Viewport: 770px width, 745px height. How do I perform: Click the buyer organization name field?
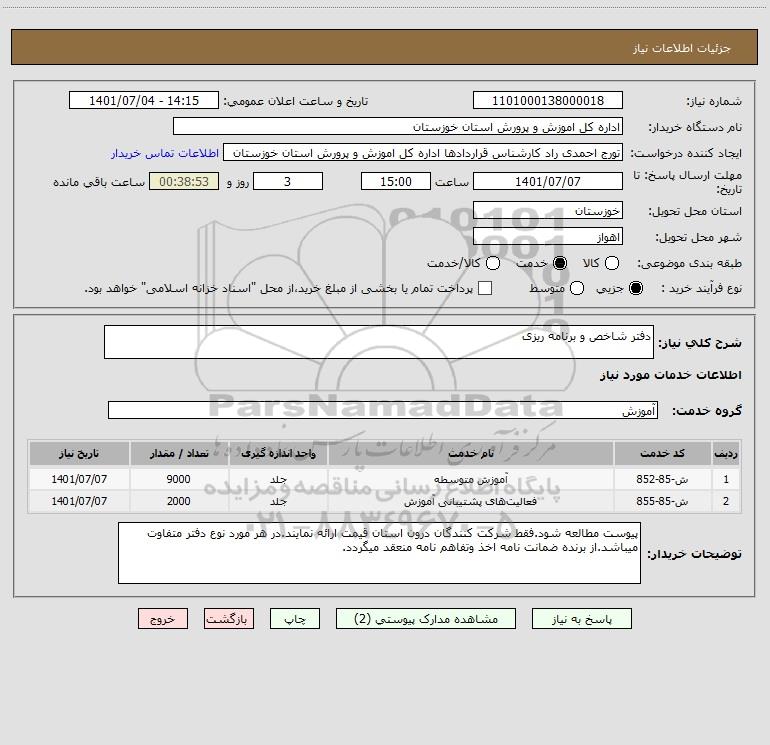398,127
